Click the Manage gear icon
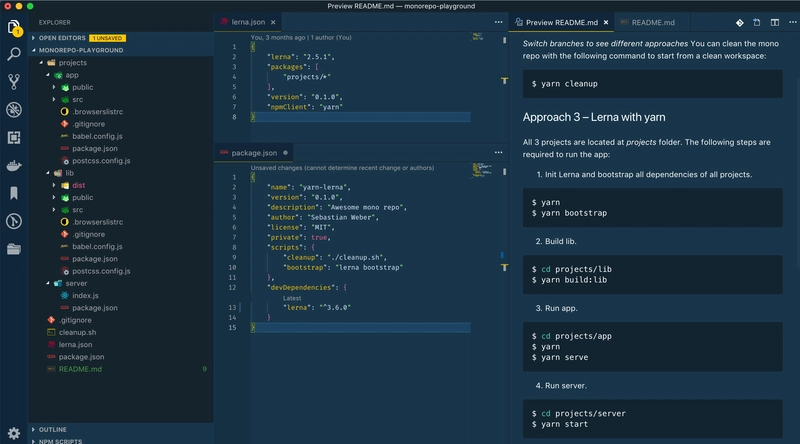The height and width of the screenshot is (444, 800). (x=14, y=432)
